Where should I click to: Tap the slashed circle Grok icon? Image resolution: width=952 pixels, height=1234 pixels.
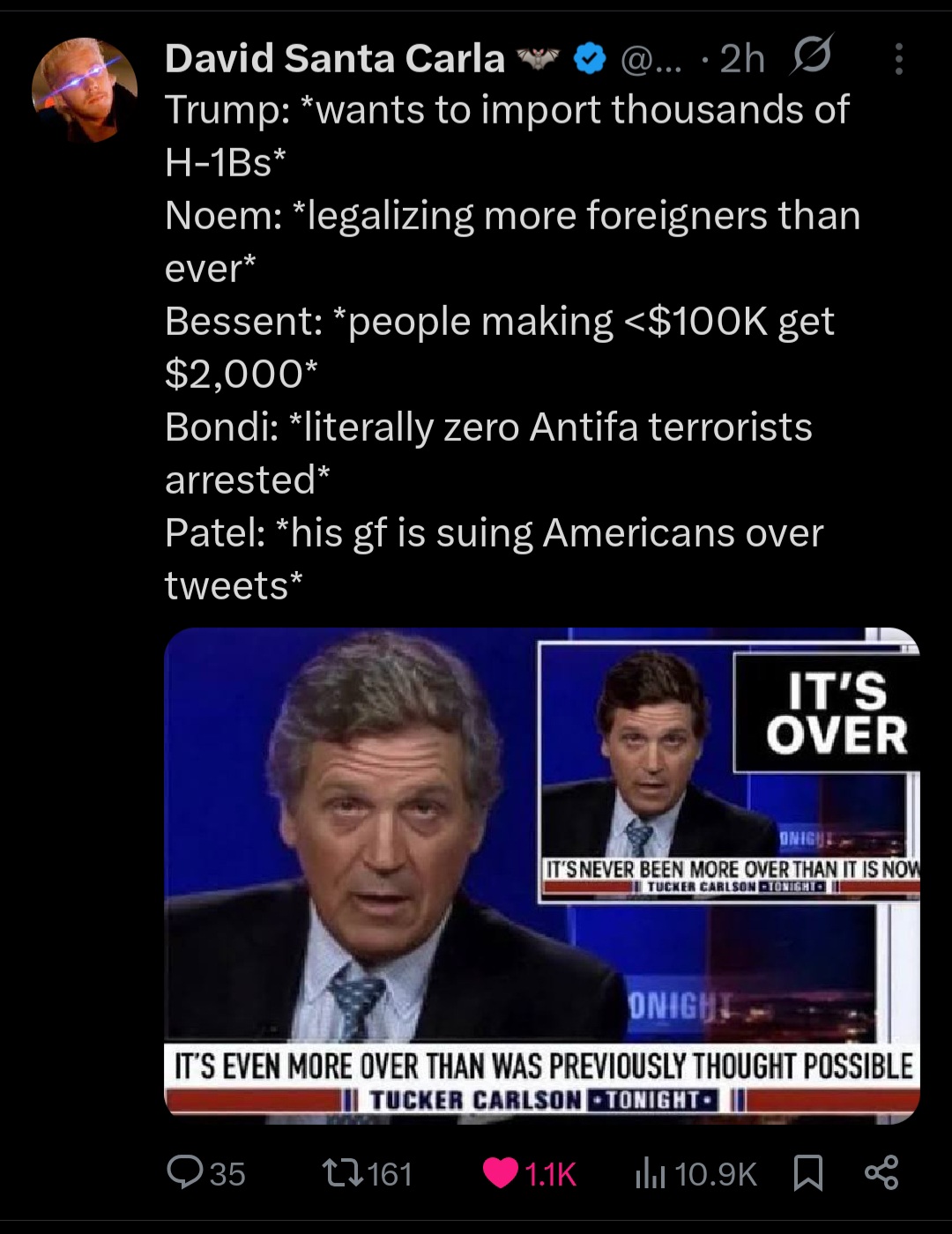(811, 58)
